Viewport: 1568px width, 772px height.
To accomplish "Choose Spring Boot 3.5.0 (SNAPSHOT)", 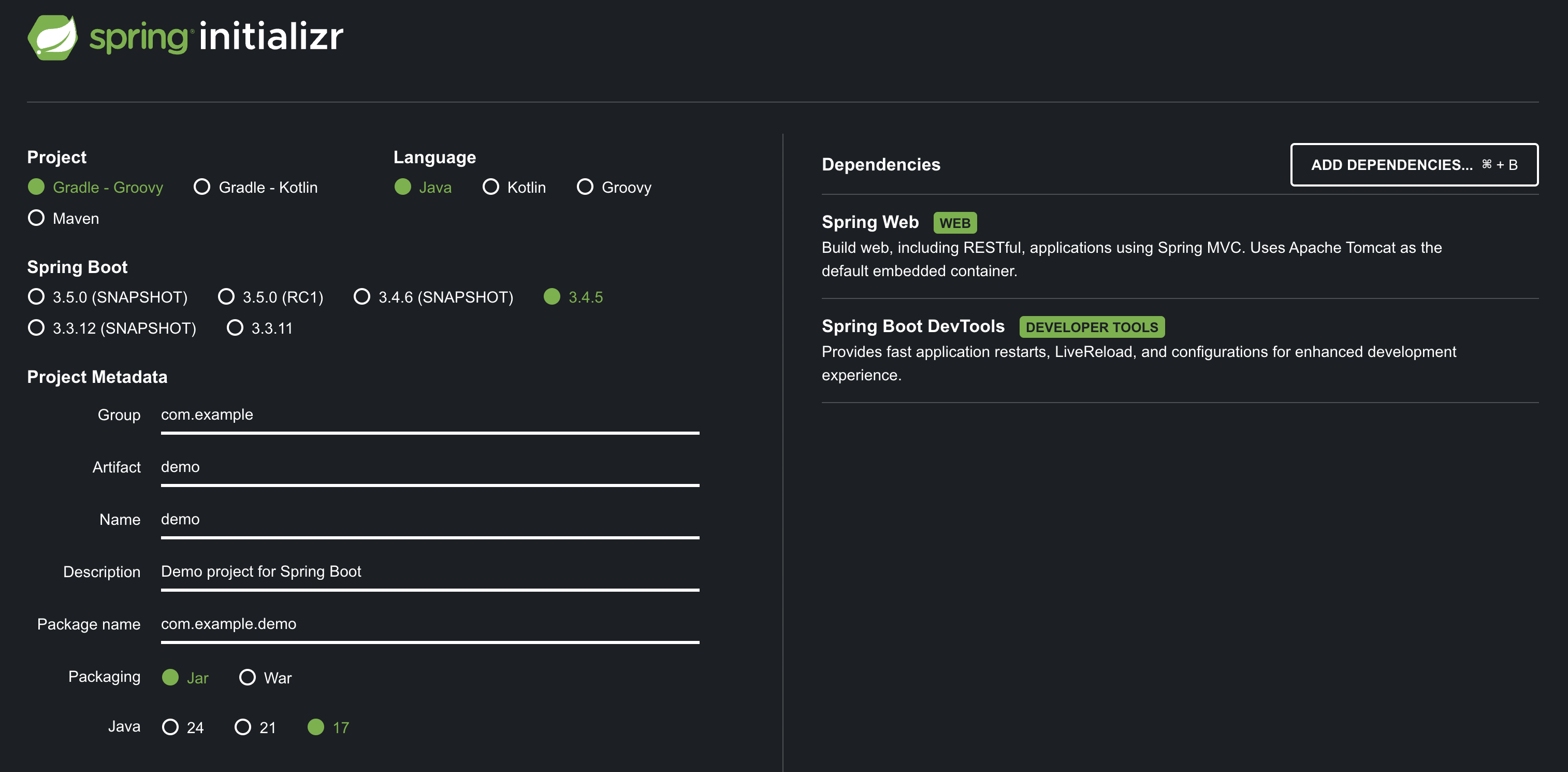I will 108,296.
